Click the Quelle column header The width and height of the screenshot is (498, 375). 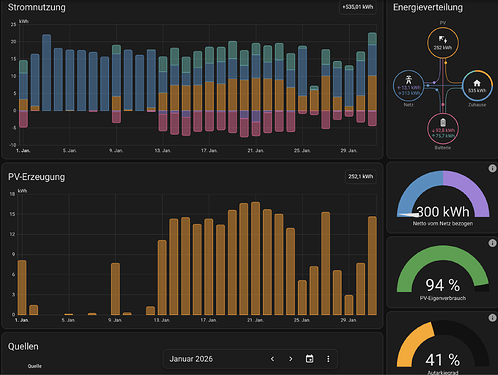[35, 366]
